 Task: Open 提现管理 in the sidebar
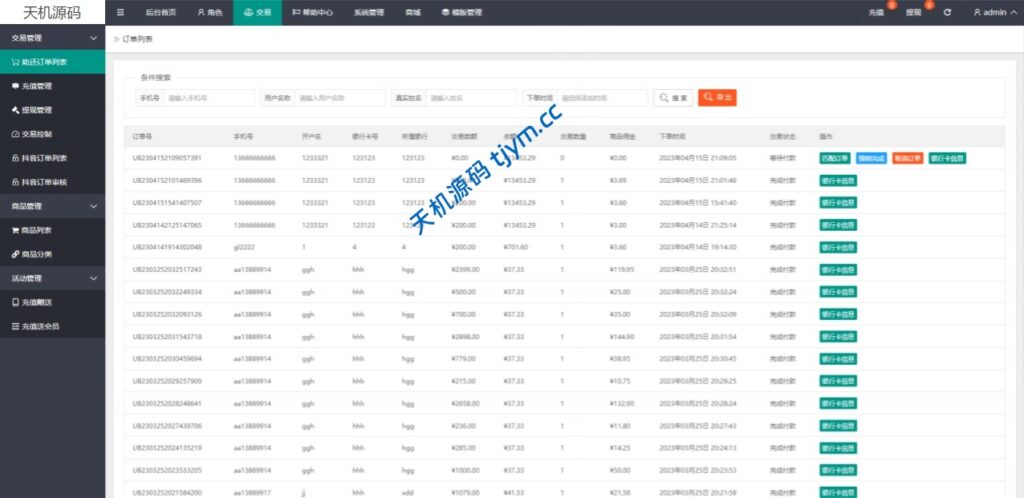(x=36, y=110)
